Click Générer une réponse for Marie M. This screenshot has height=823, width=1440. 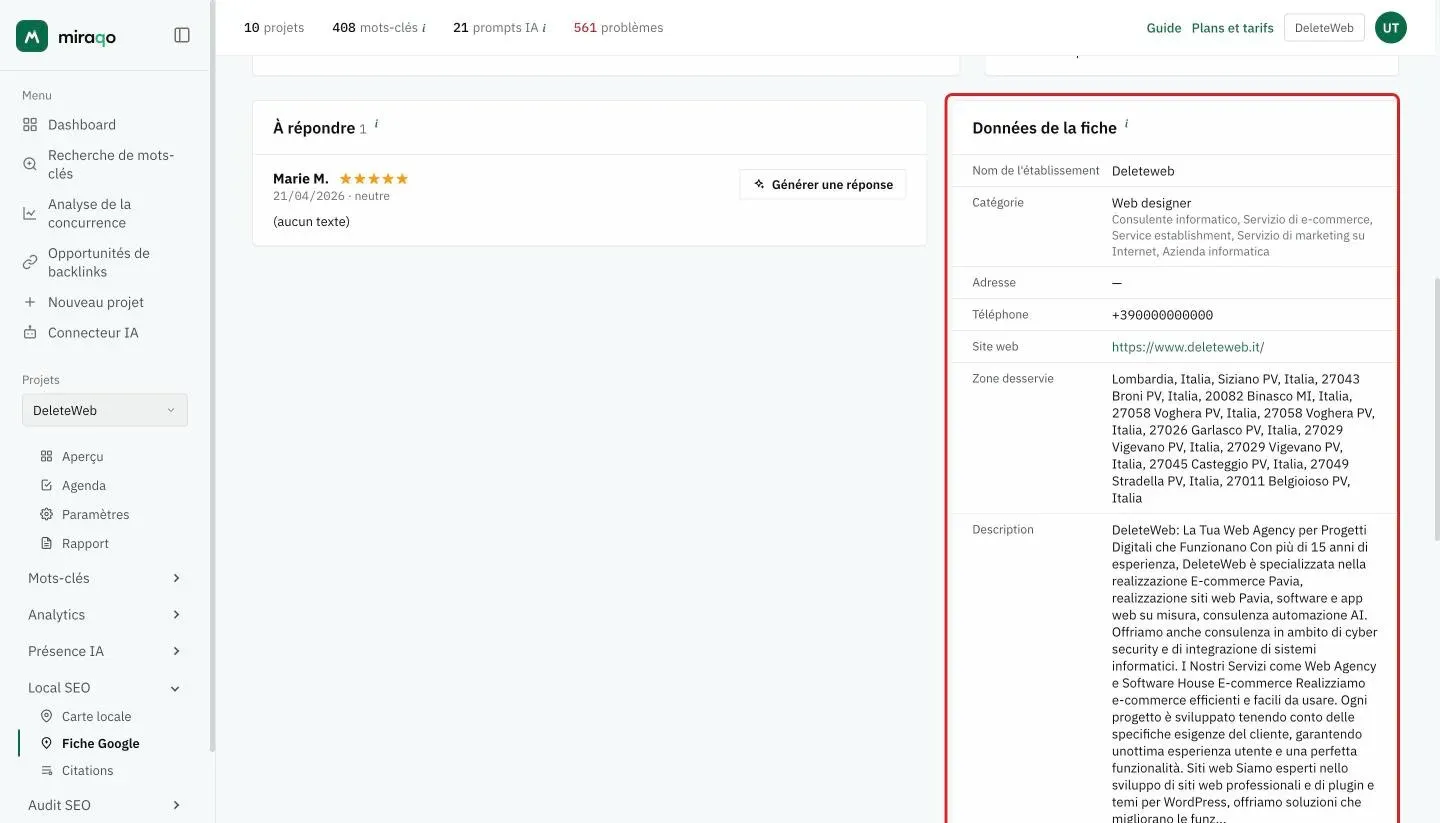823,185
